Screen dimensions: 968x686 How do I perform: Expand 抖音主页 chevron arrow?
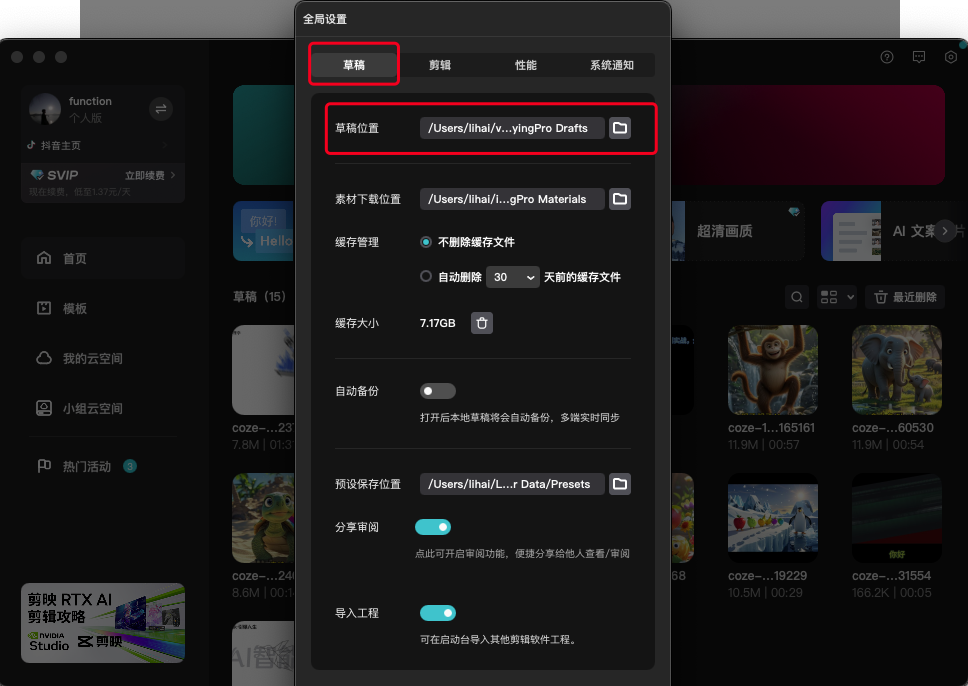(165, 146)
